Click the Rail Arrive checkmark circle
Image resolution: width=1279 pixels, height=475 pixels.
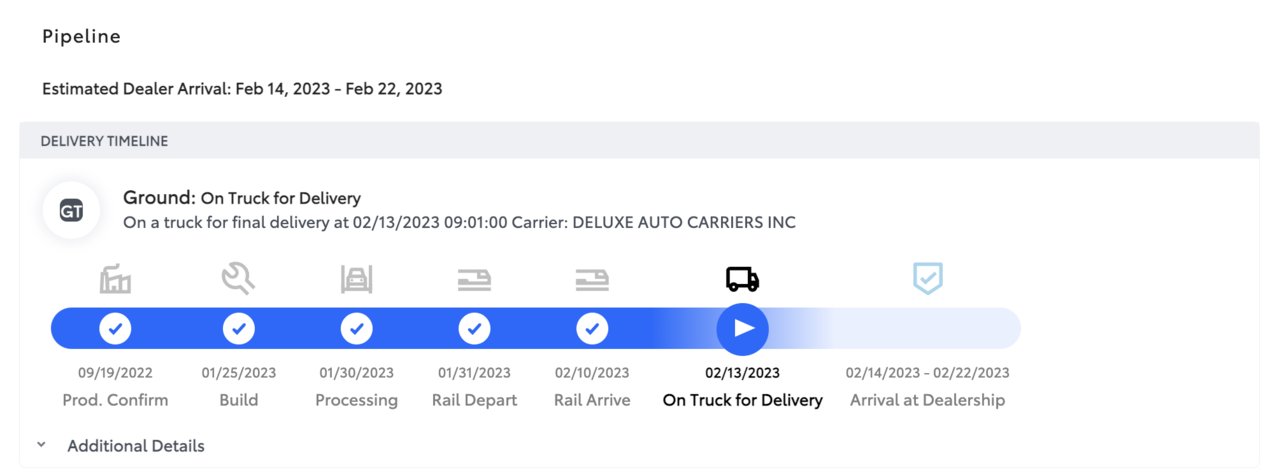point(592,328)
